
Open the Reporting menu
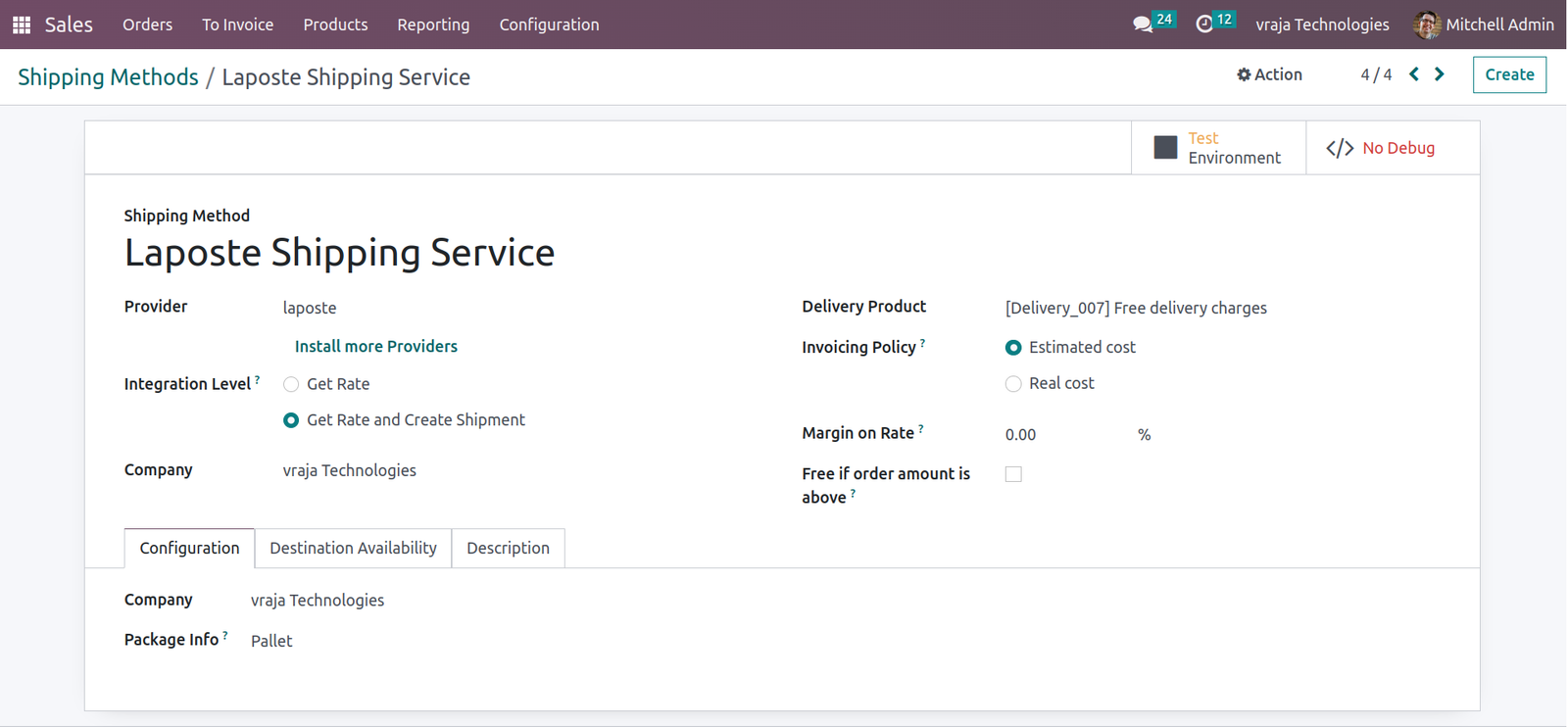pyautogui.click(x=433, y=24)
